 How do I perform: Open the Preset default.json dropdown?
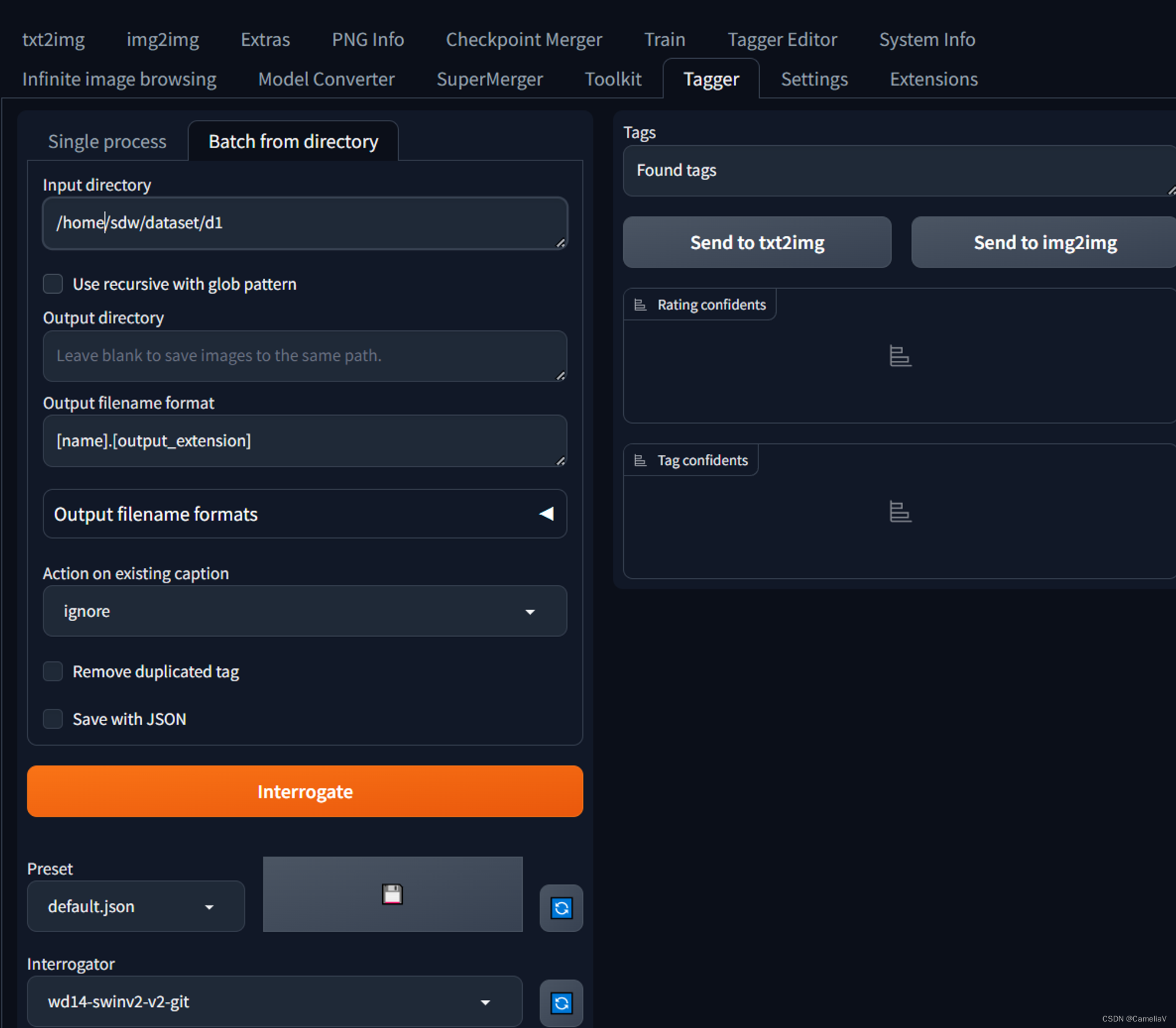(135, 906)
